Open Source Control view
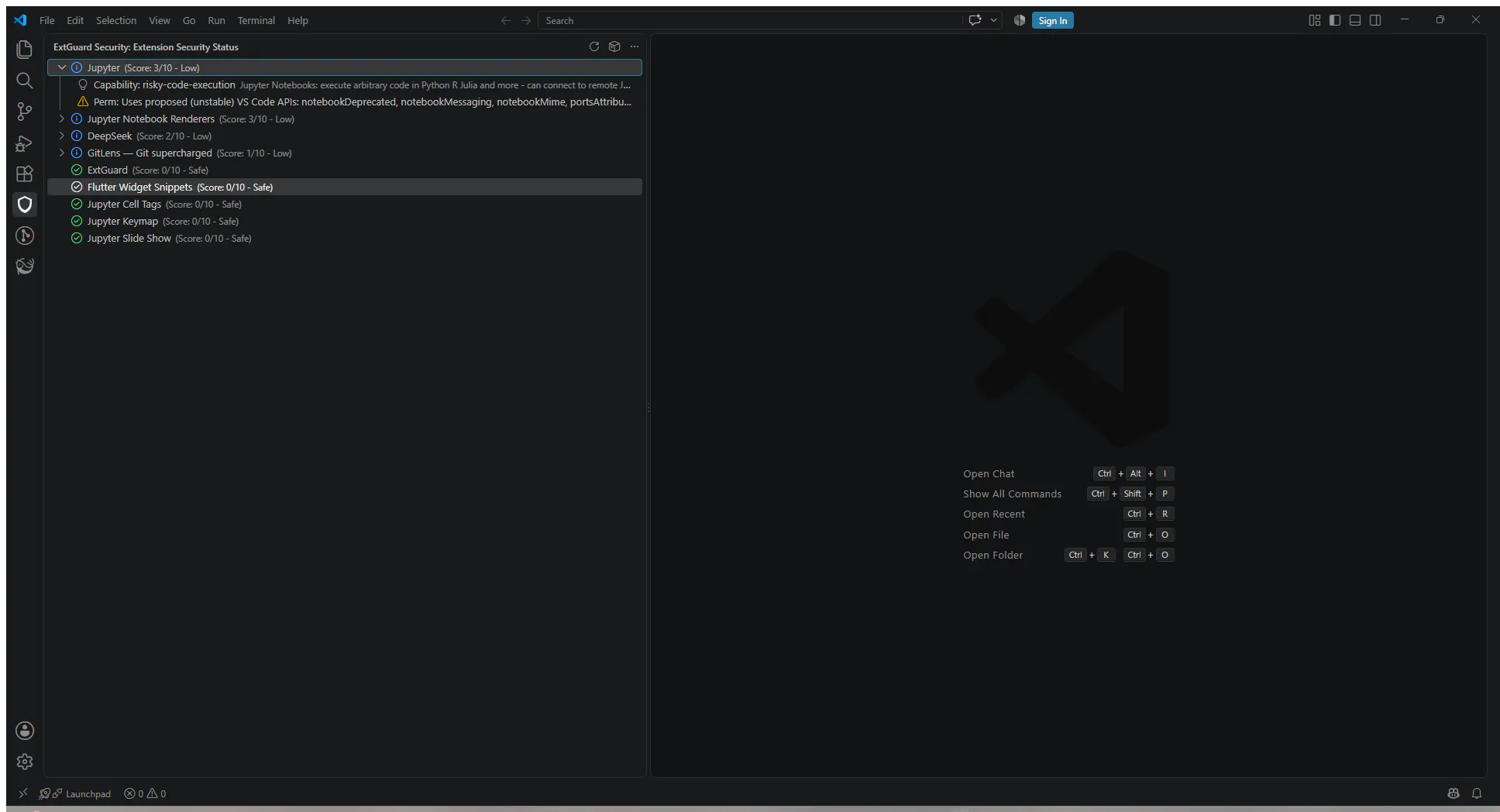This screenshot has width=1500, height=812. (25, 112)
